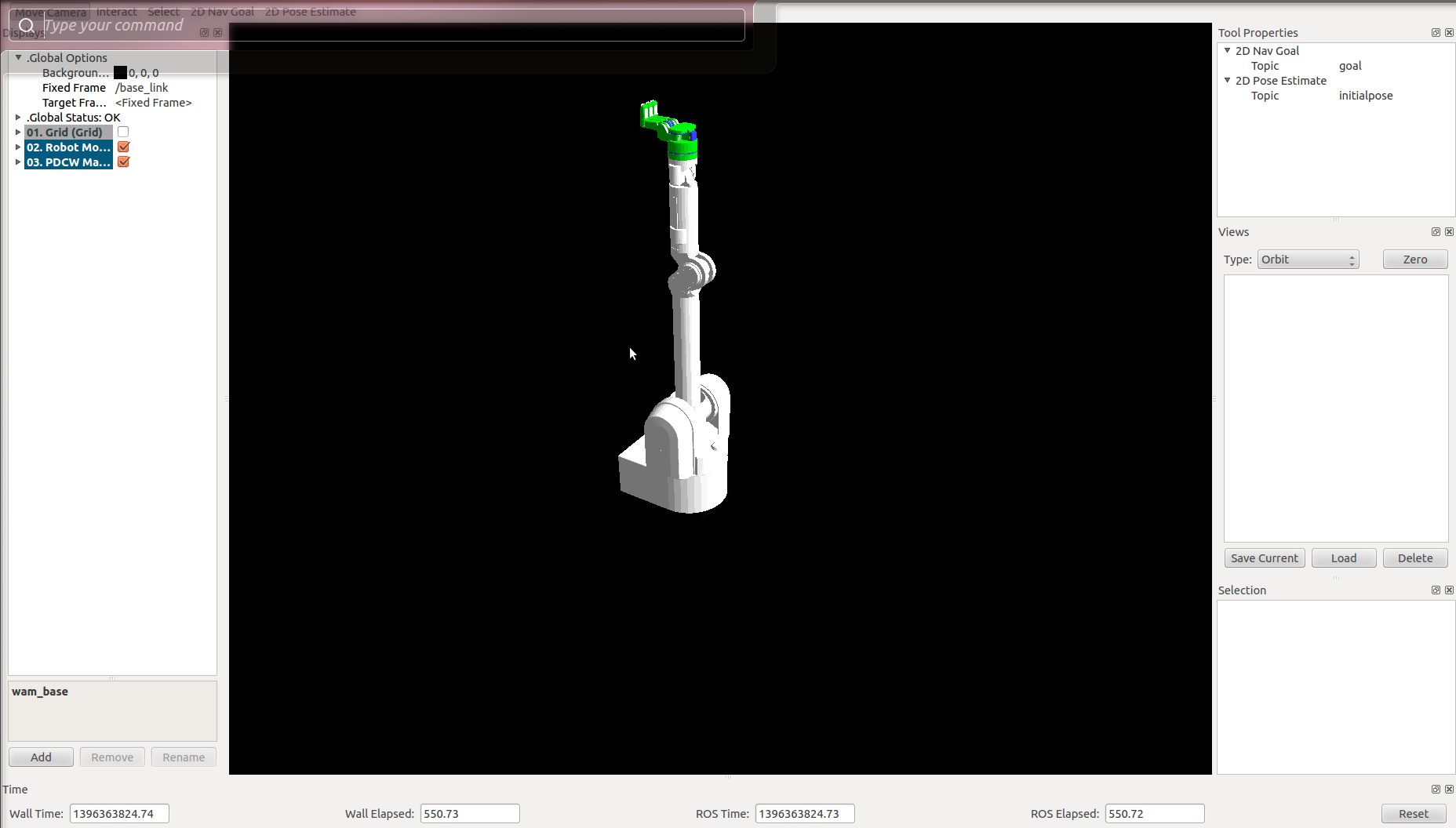1456x828 pixels.
Task: Detach the Views panel using float icon
Action: 1436,232
